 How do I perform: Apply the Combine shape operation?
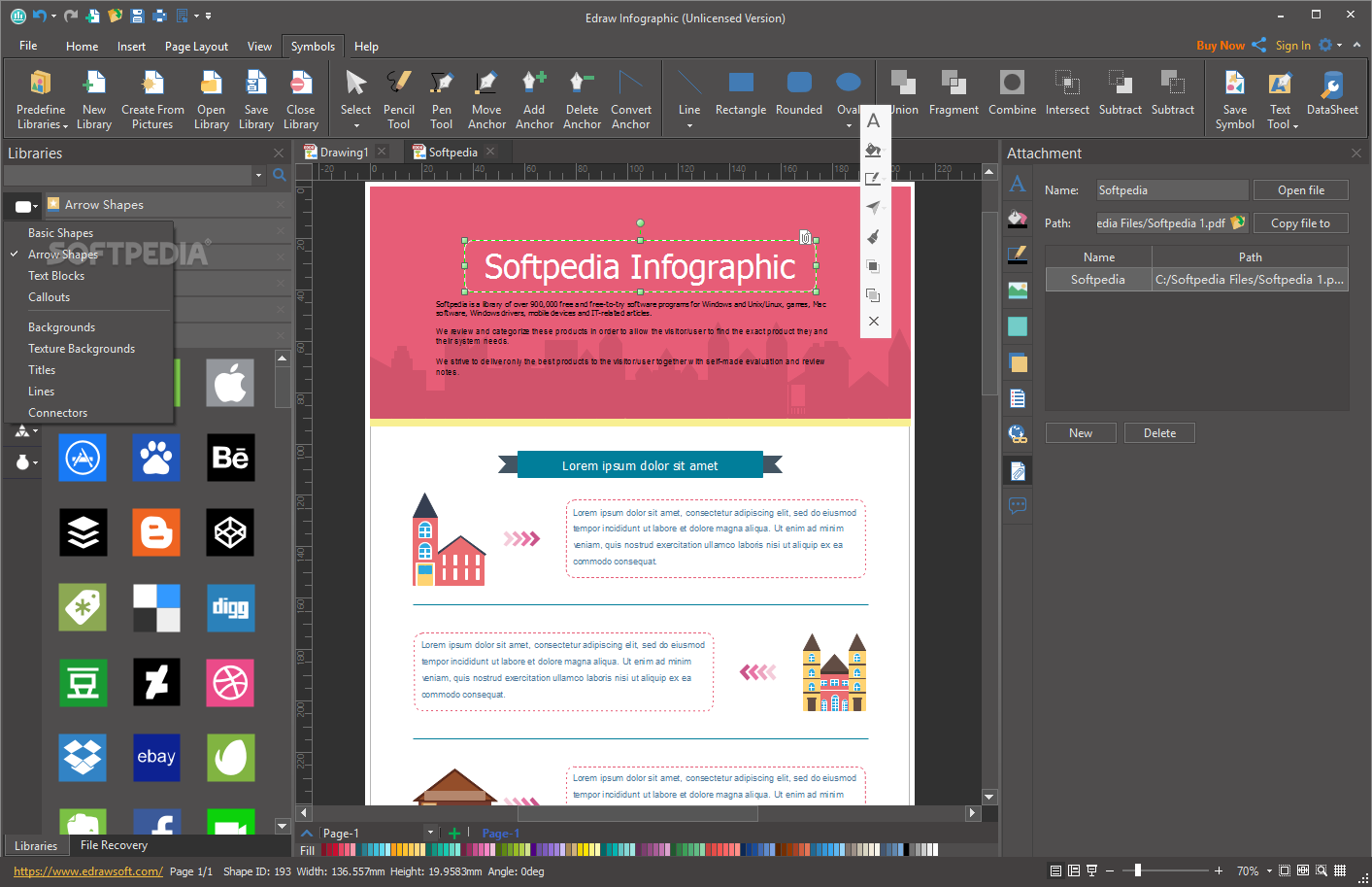click(x=1012, y=94)
